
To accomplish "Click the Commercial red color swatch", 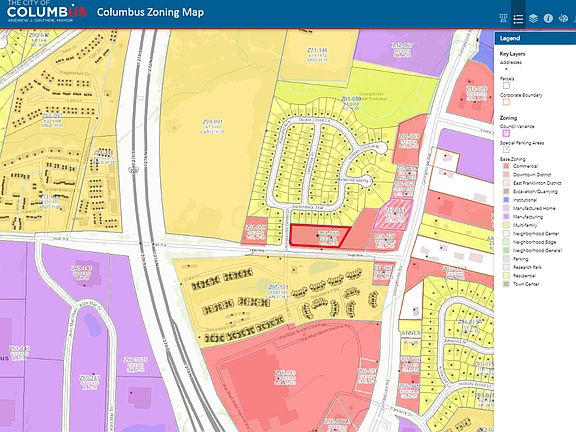I will point(506,166).
